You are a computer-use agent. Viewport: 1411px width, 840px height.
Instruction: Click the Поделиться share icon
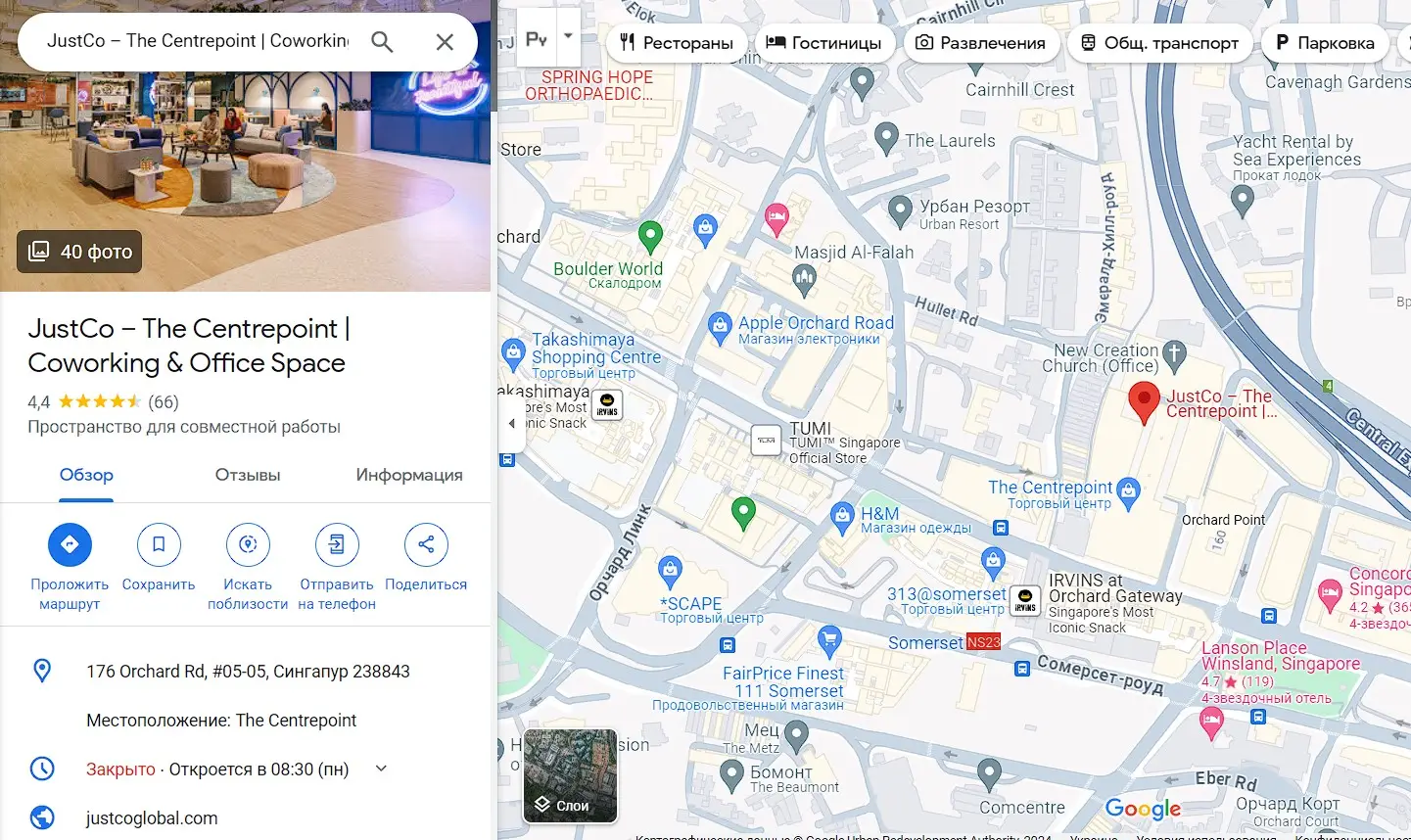pyautogui.click(x=426, y=544)
